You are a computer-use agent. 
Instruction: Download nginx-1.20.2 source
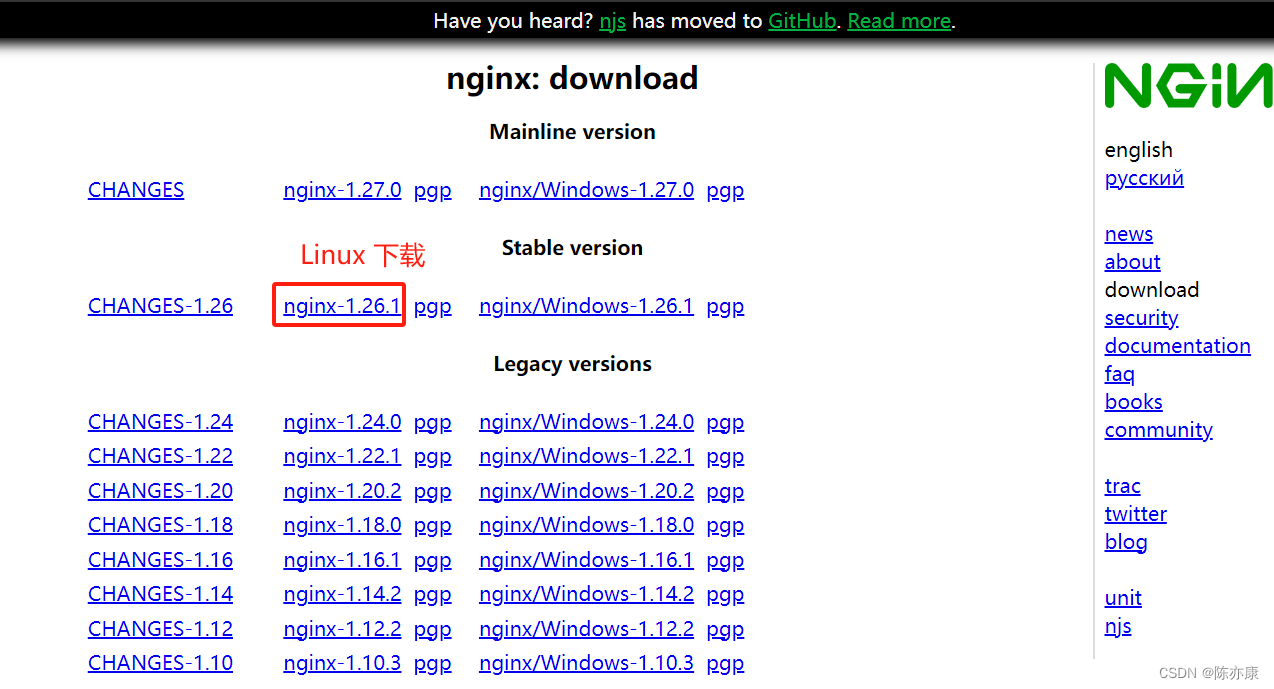pyautogui.click(x=342, y=491)
